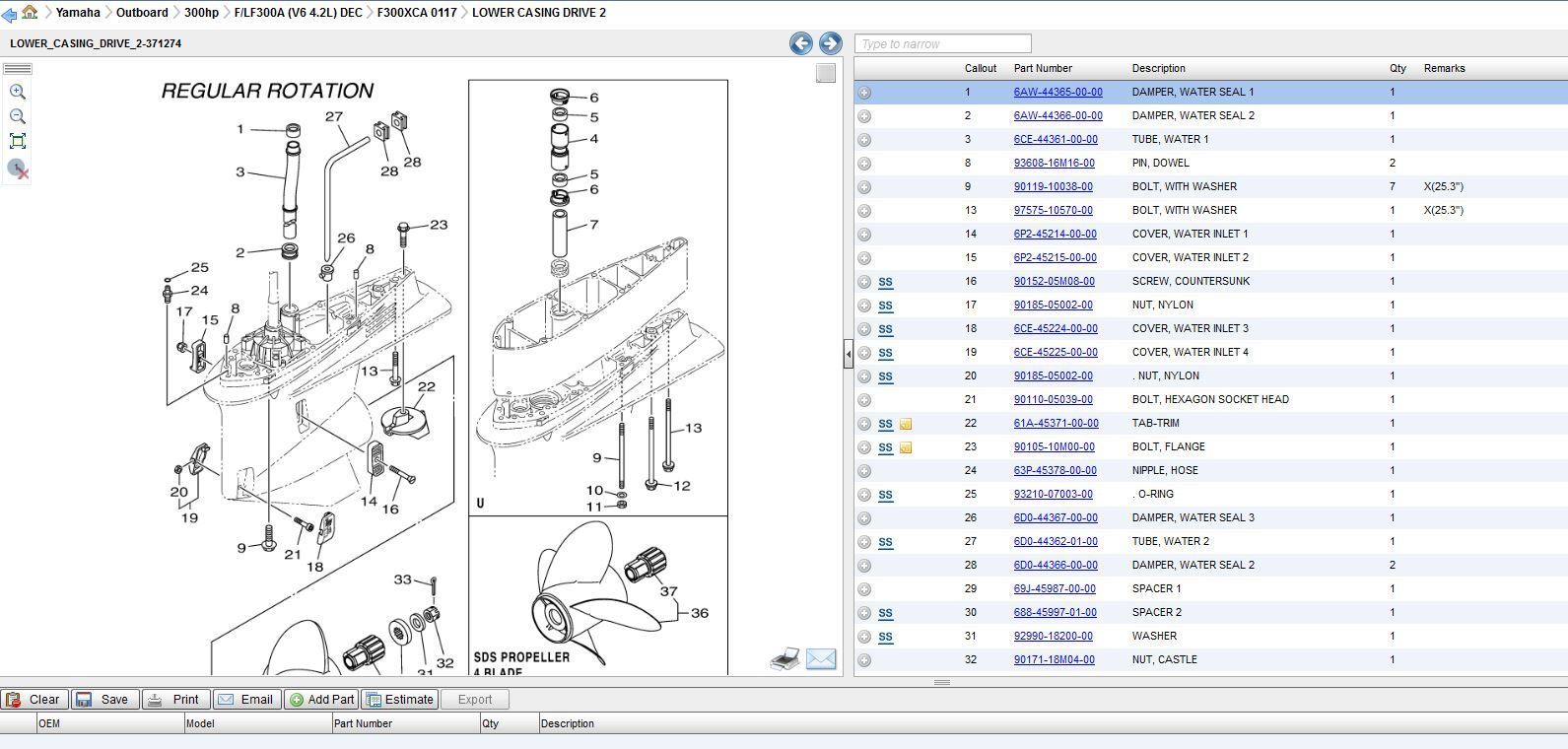1568x749 pixels.
Task: Click the magnifier with red X icon
Action: pos(18,169)
